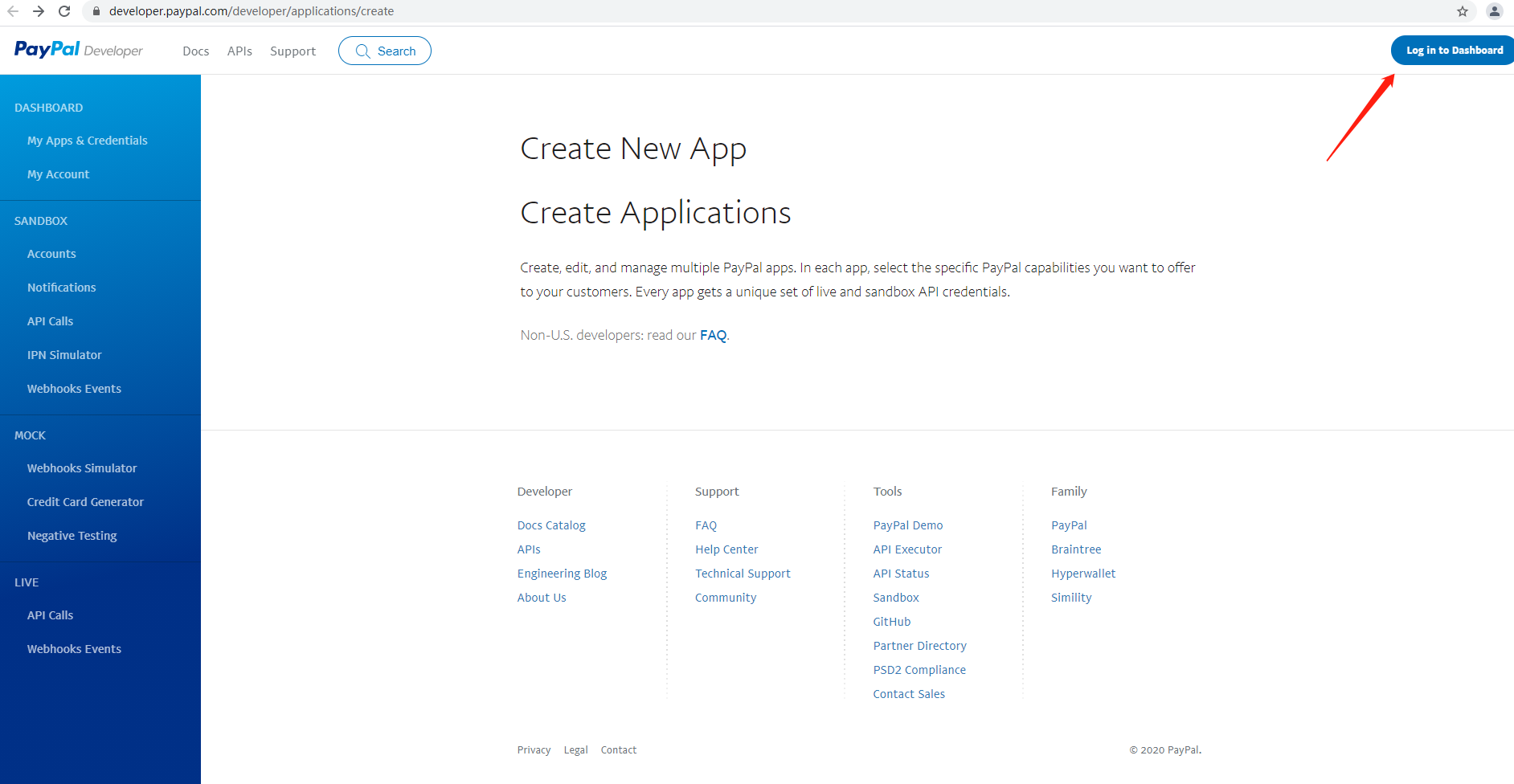Screen dimensions: 1514x784
Task: Open Negative Testing
Action: 72,536
